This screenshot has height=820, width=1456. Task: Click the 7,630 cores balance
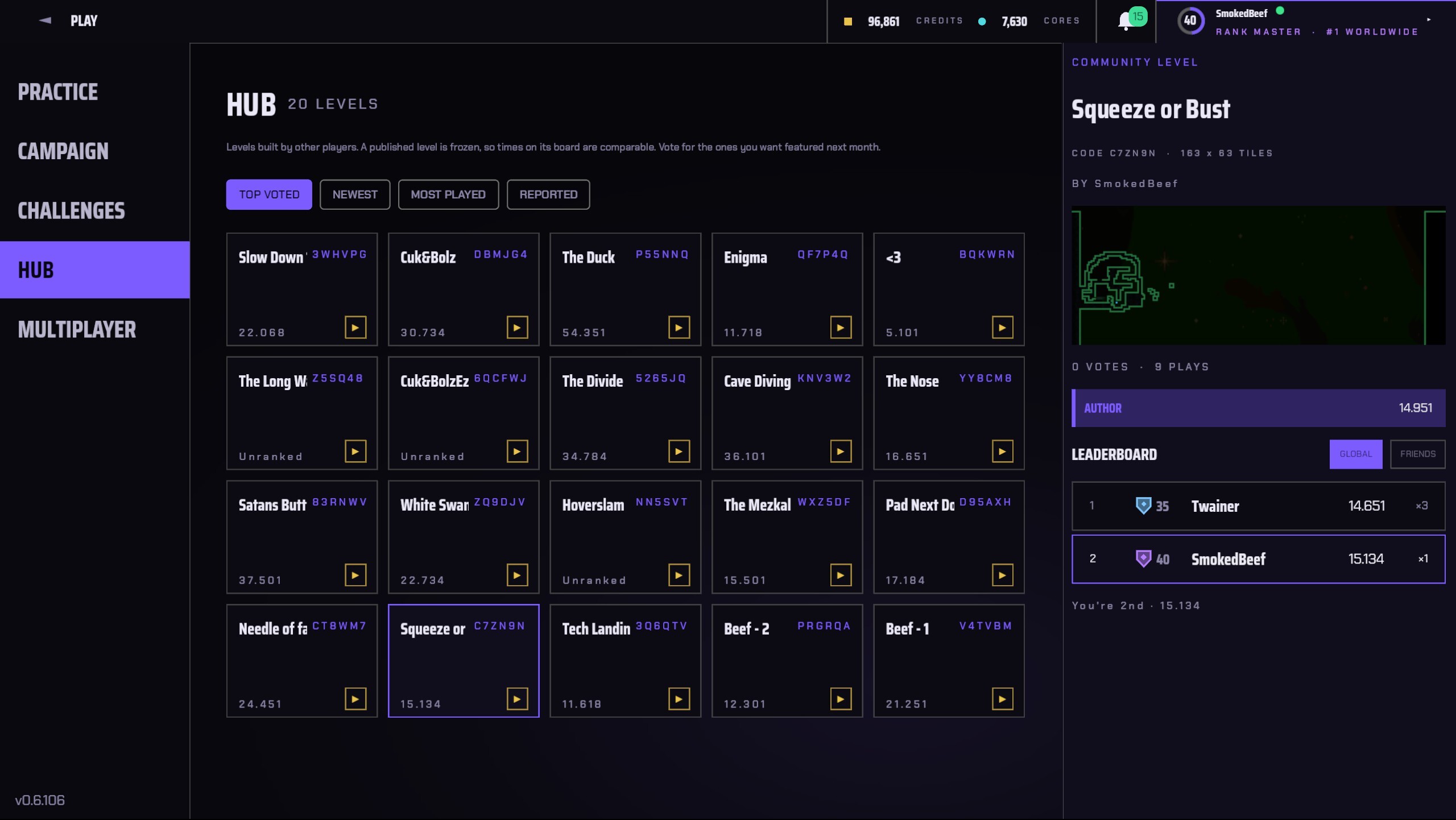click(x=1014, y=22)
